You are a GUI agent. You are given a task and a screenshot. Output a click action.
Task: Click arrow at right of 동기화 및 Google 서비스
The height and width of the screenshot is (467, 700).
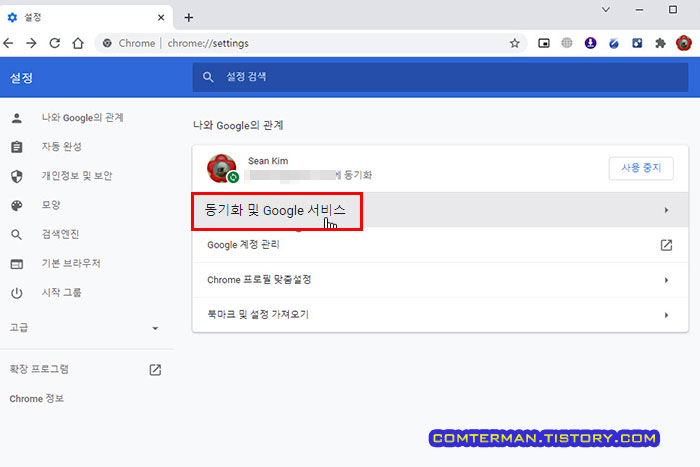[666, 210]
